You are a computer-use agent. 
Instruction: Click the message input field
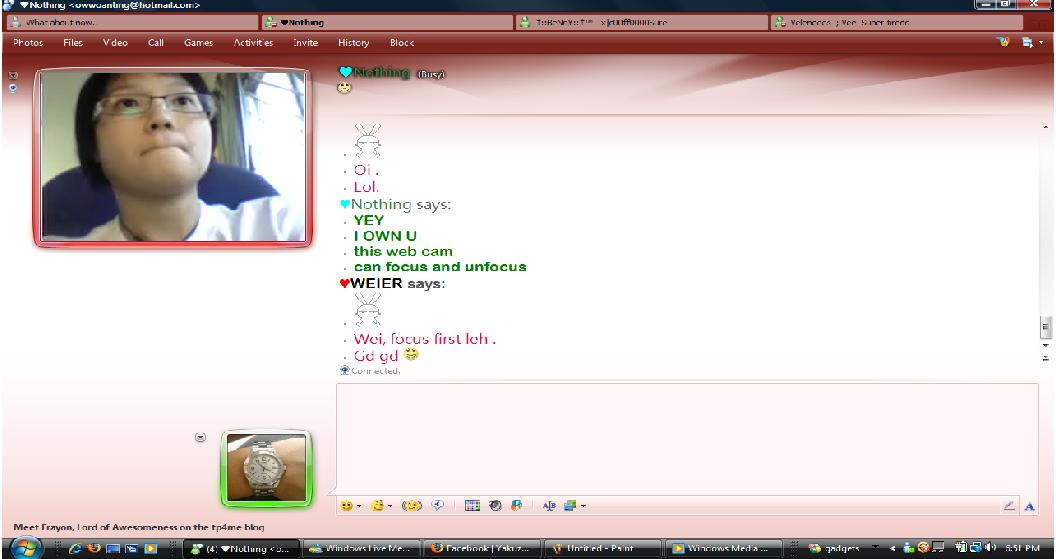[687, 439]
